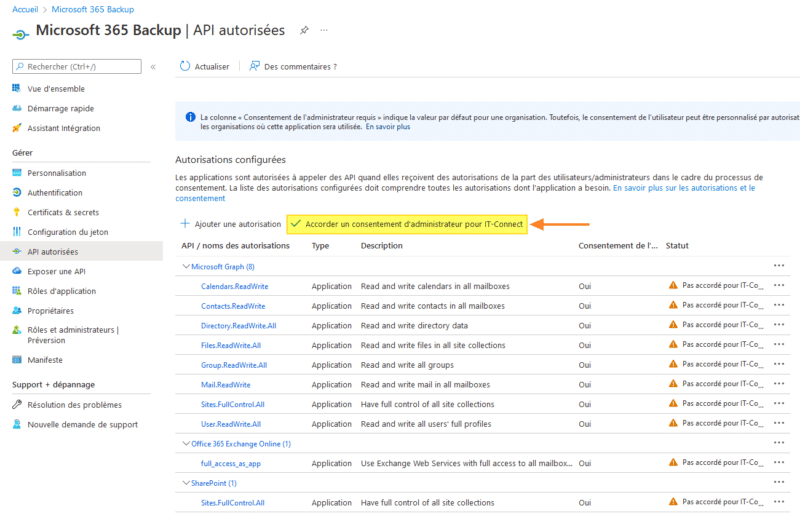Collapse the Office 365 Exchange Online (1) group

coord(186,443)
